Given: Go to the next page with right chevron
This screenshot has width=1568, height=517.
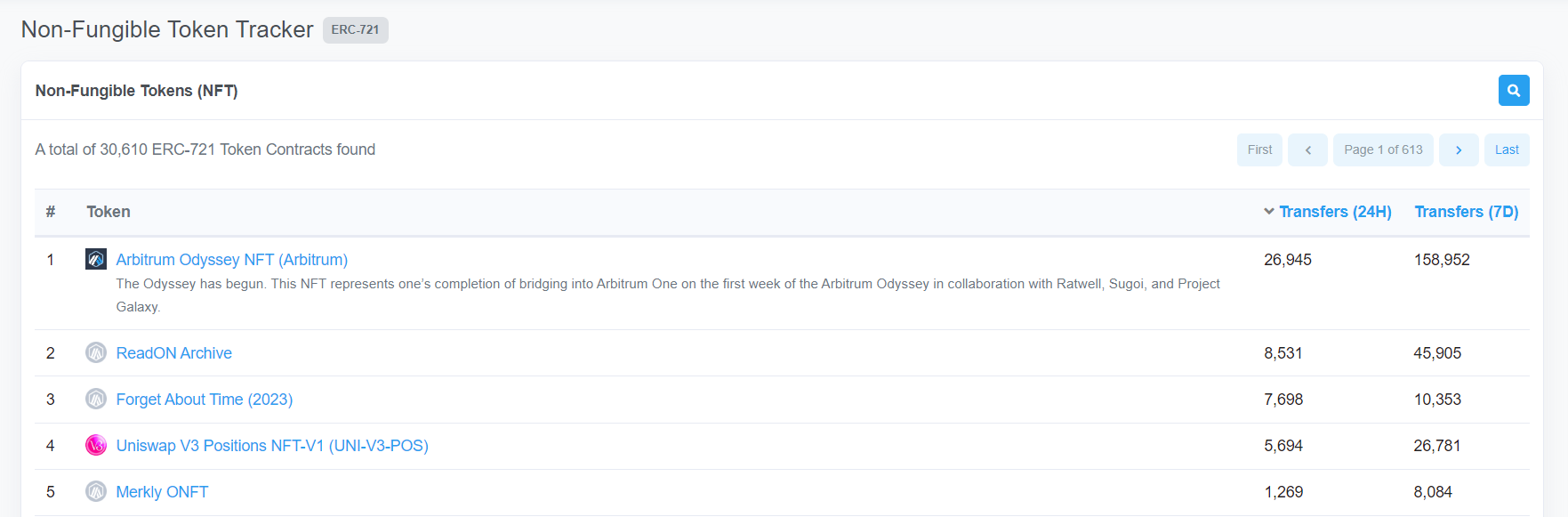Looking at the screenshot, I should (1459, 149).
